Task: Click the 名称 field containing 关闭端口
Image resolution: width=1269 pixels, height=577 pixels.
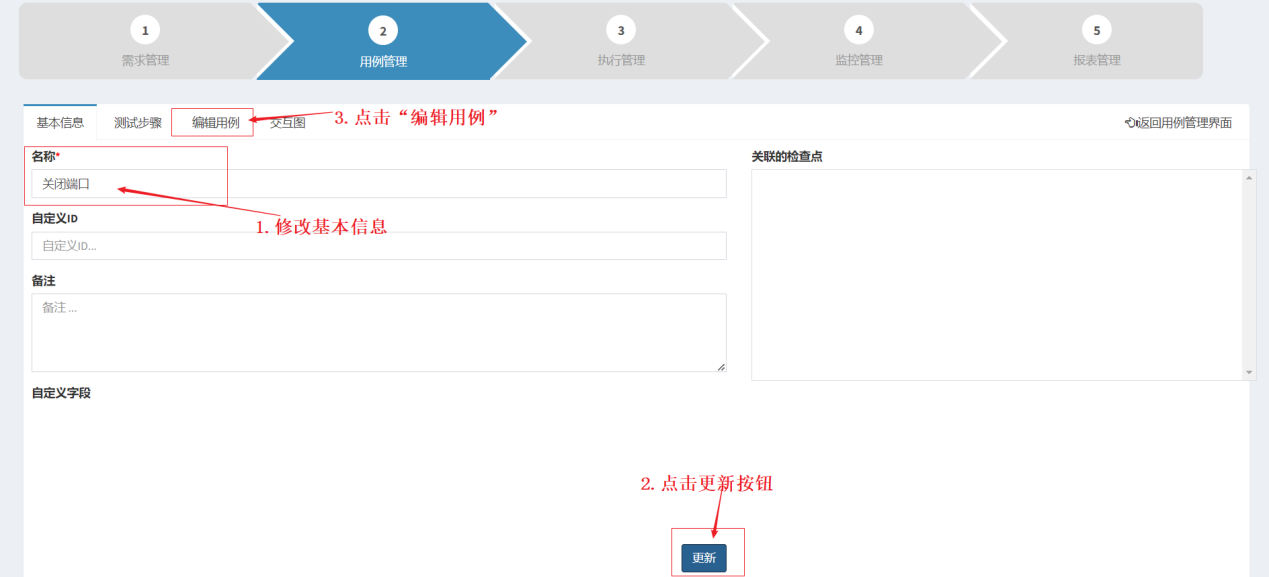Action: coord(379,184)
